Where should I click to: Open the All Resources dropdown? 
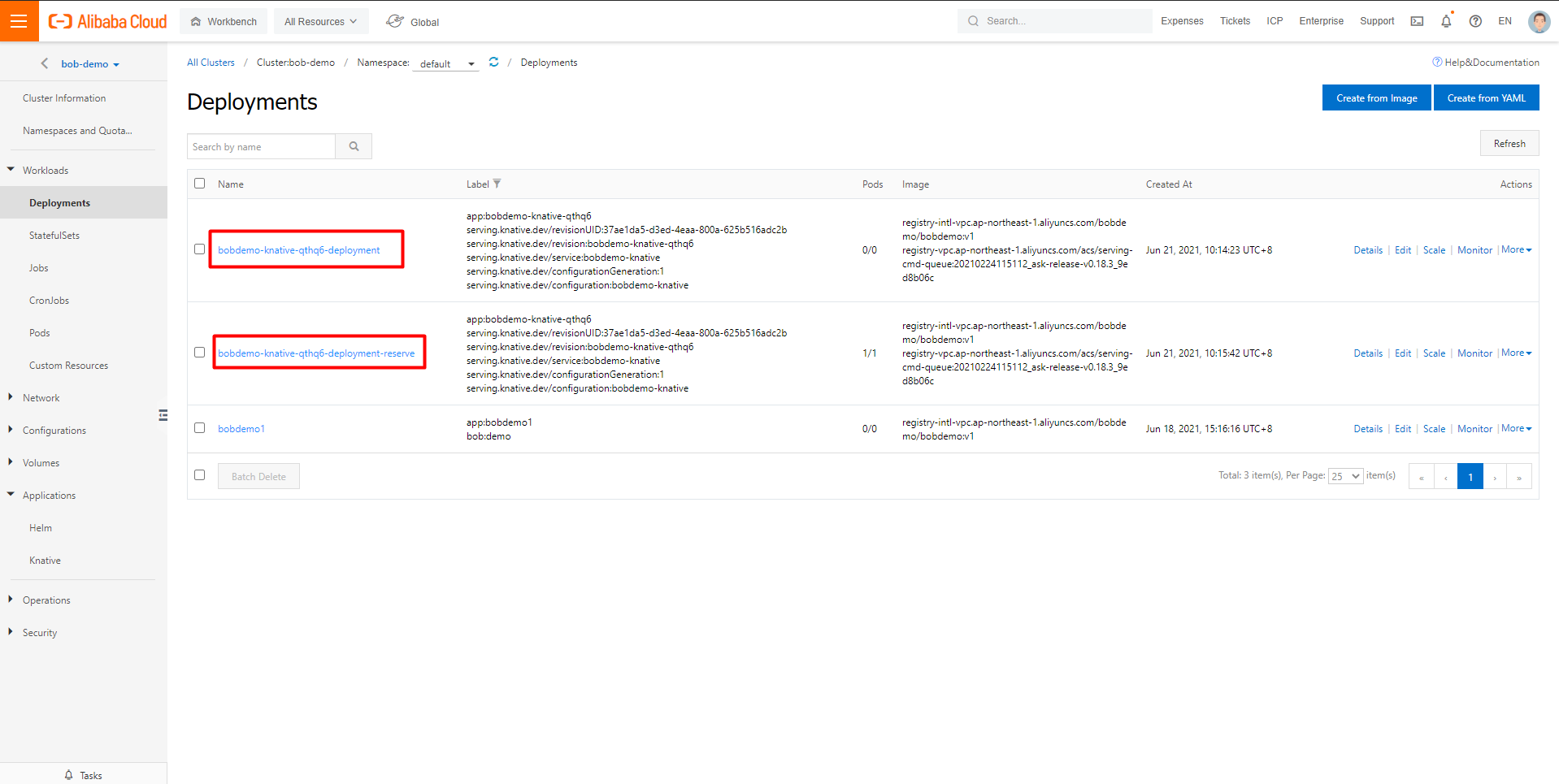[x=321, y=22]
